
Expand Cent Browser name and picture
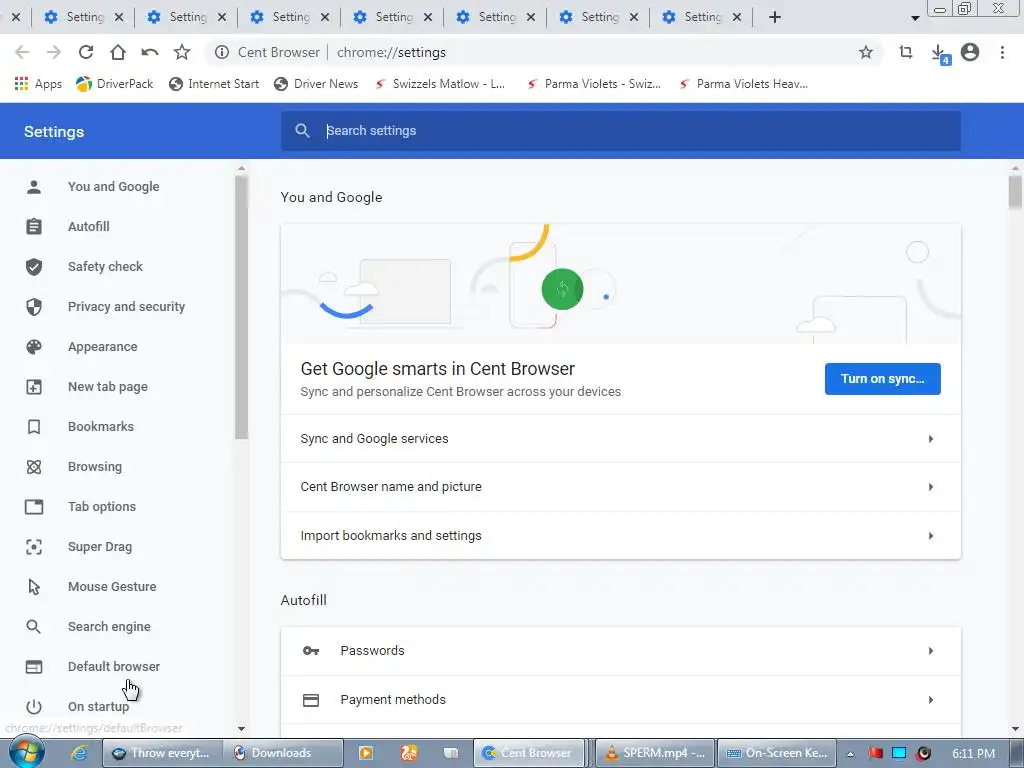coord(620,487)
